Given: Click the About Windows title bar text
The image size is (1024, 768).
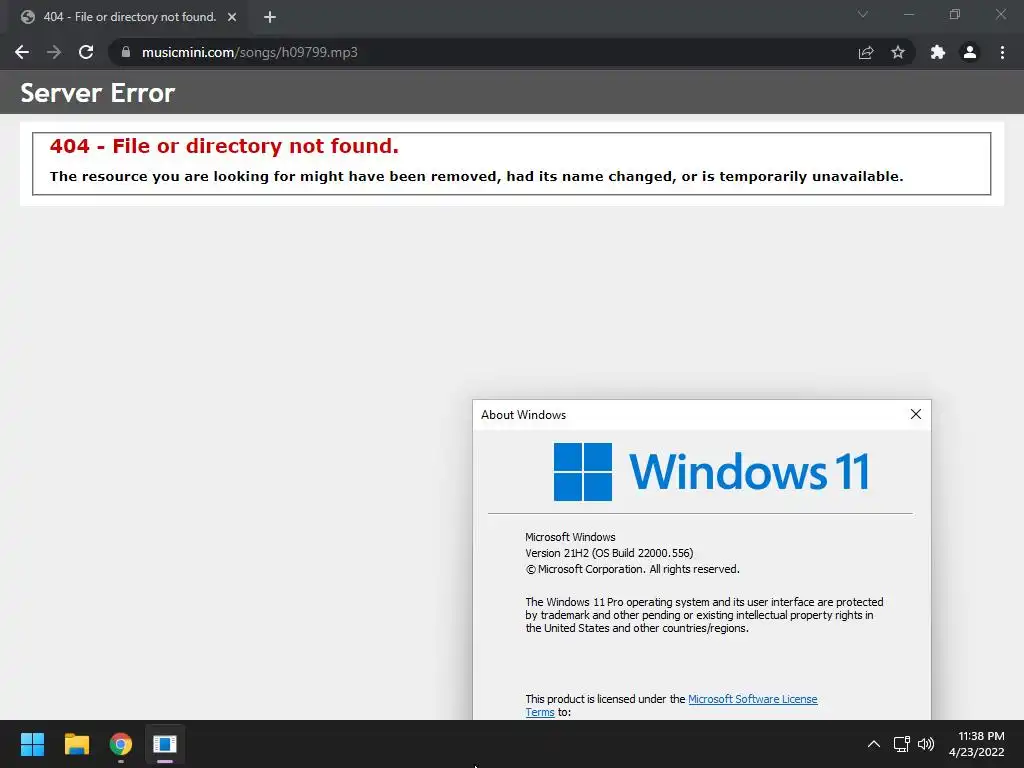Looking at the screenshot, I should click(524, 415).
